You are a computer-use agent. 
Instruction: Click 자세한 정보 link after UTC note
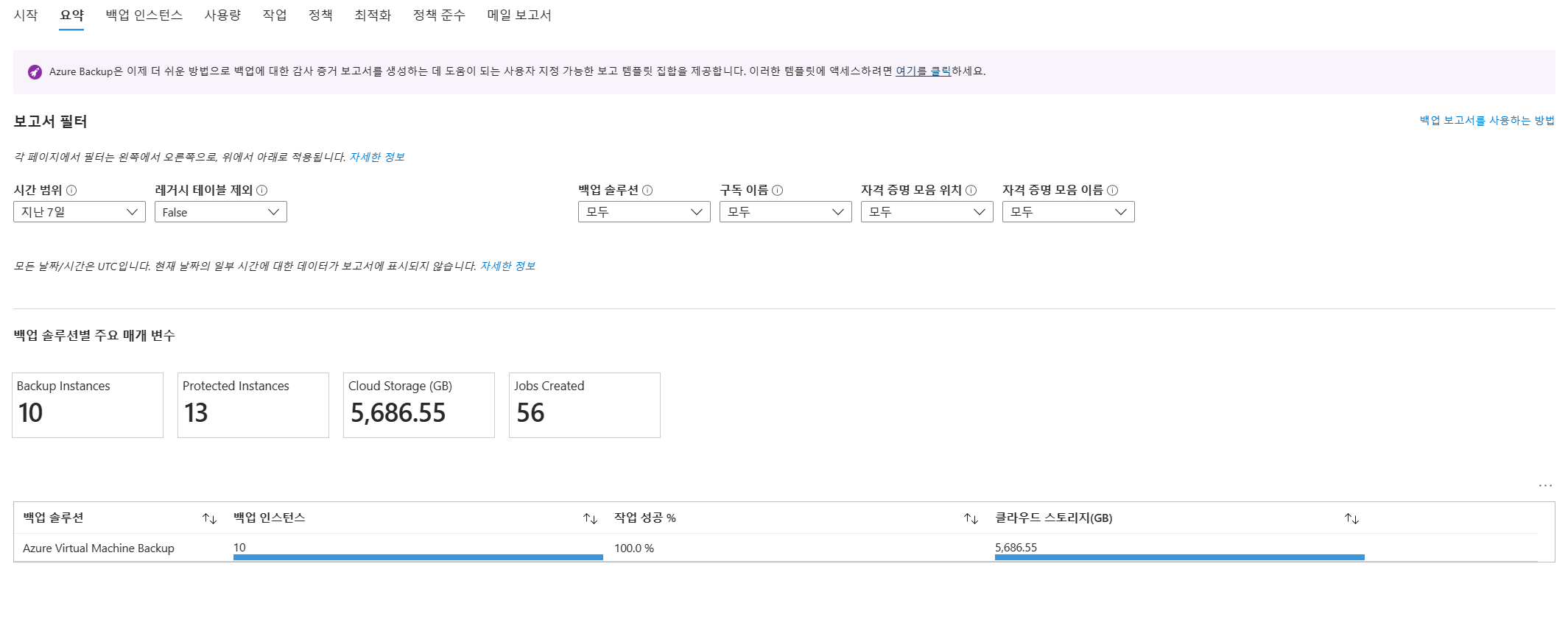click(x=508, y=266)
